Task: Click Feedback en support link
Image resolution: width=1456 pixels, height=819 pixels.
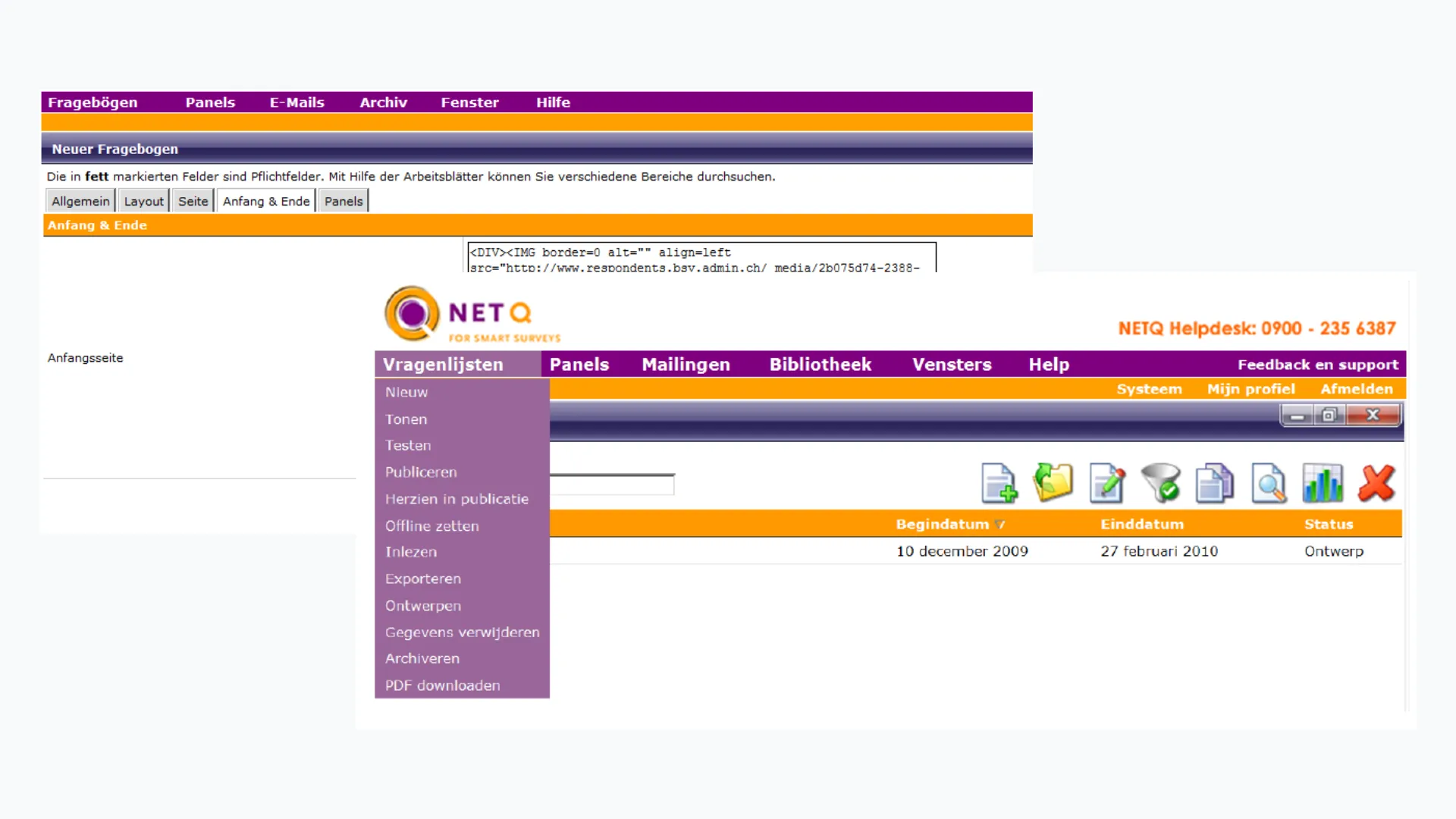Action: [1318, 365]
